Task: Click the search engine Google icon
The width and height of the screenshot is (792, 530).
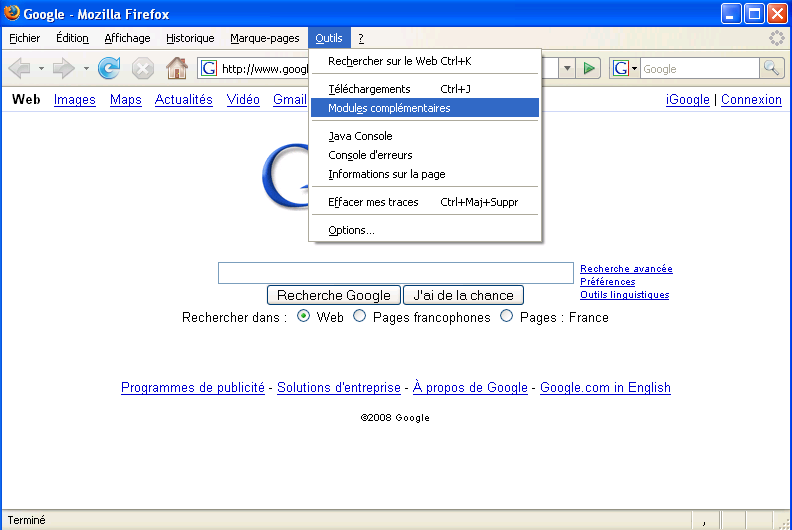Action: (621, 68)
